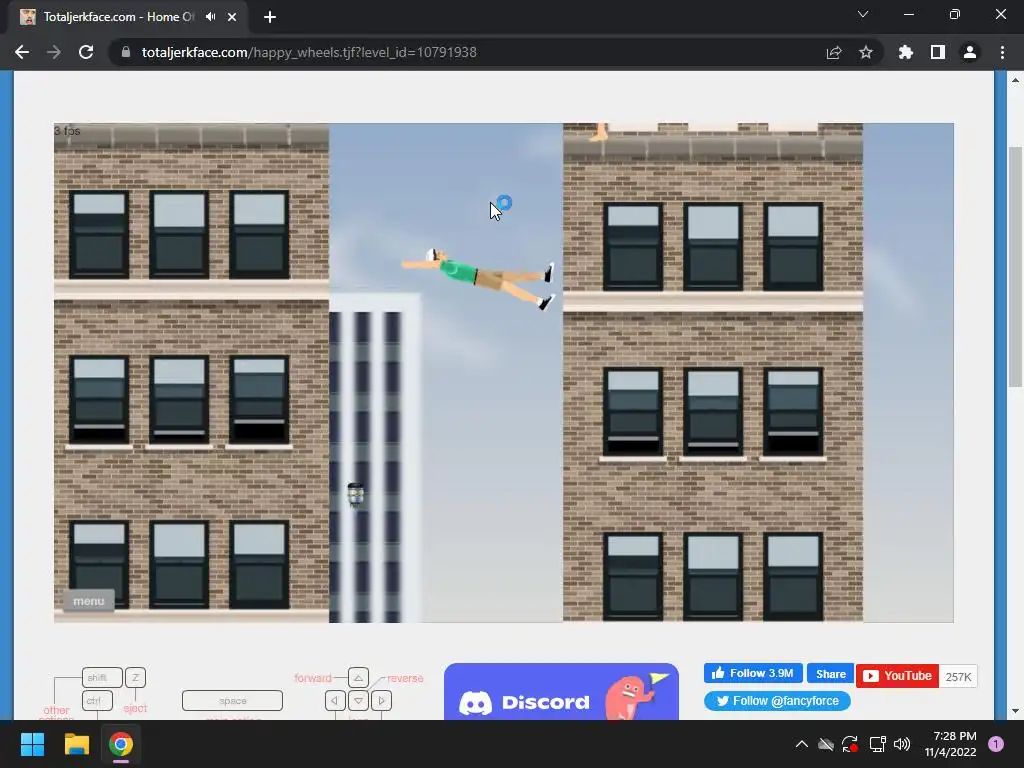This screenshot has width=1024, height=768.
Task: Open the Chrome profile avatar menu
Action: pos(970,52)
